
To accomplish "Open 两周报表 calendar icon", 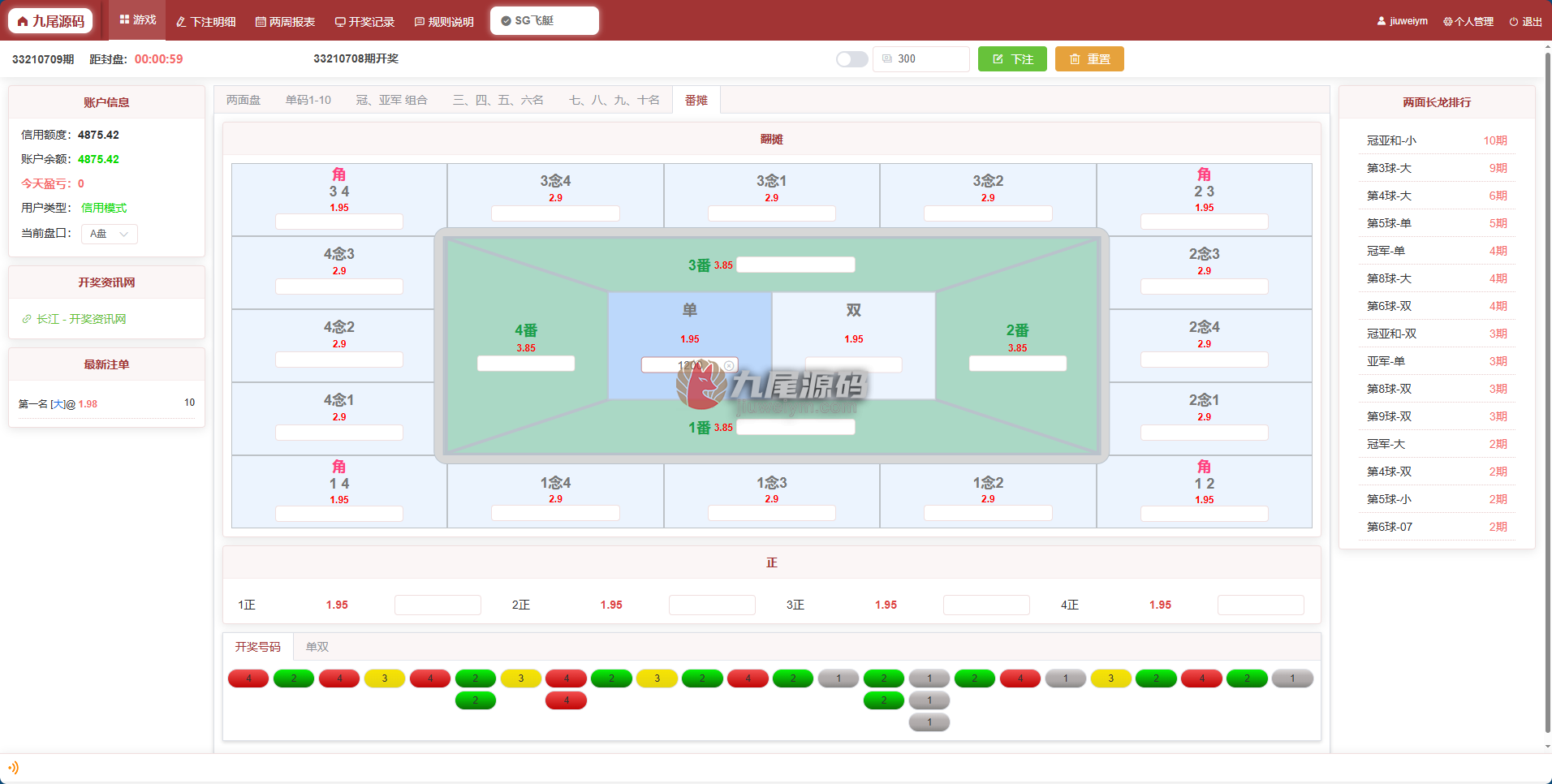I will (x=261, y=22).
